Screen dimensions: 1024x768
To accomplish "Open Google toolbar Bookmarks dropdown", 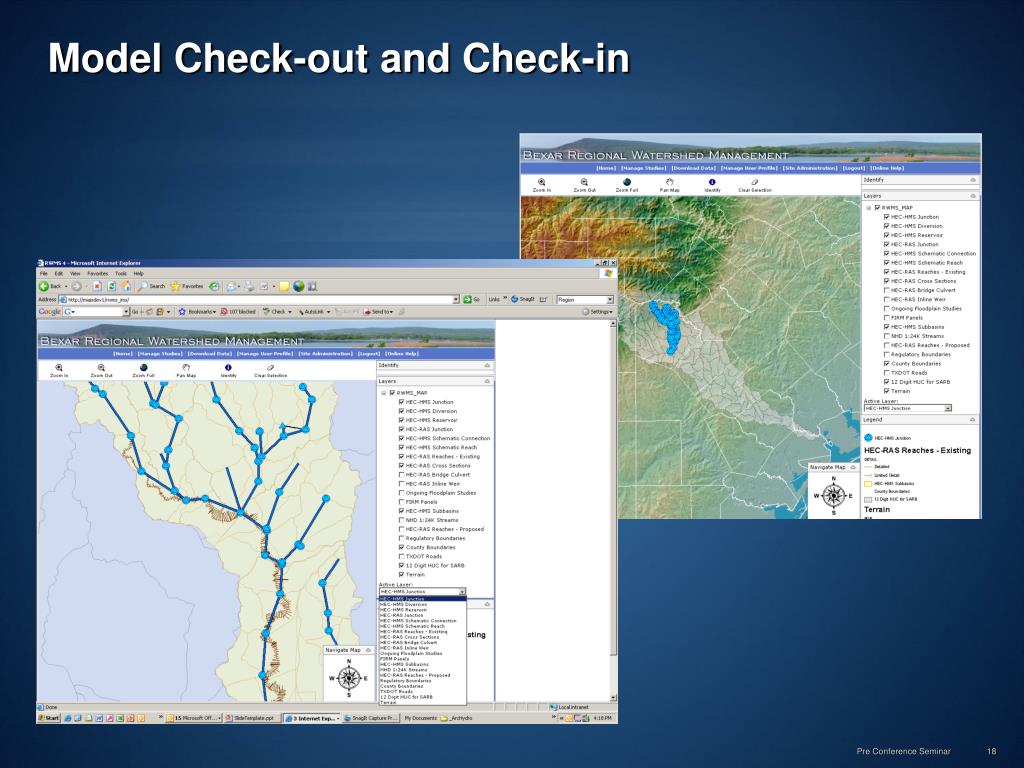I will point(197,312).
